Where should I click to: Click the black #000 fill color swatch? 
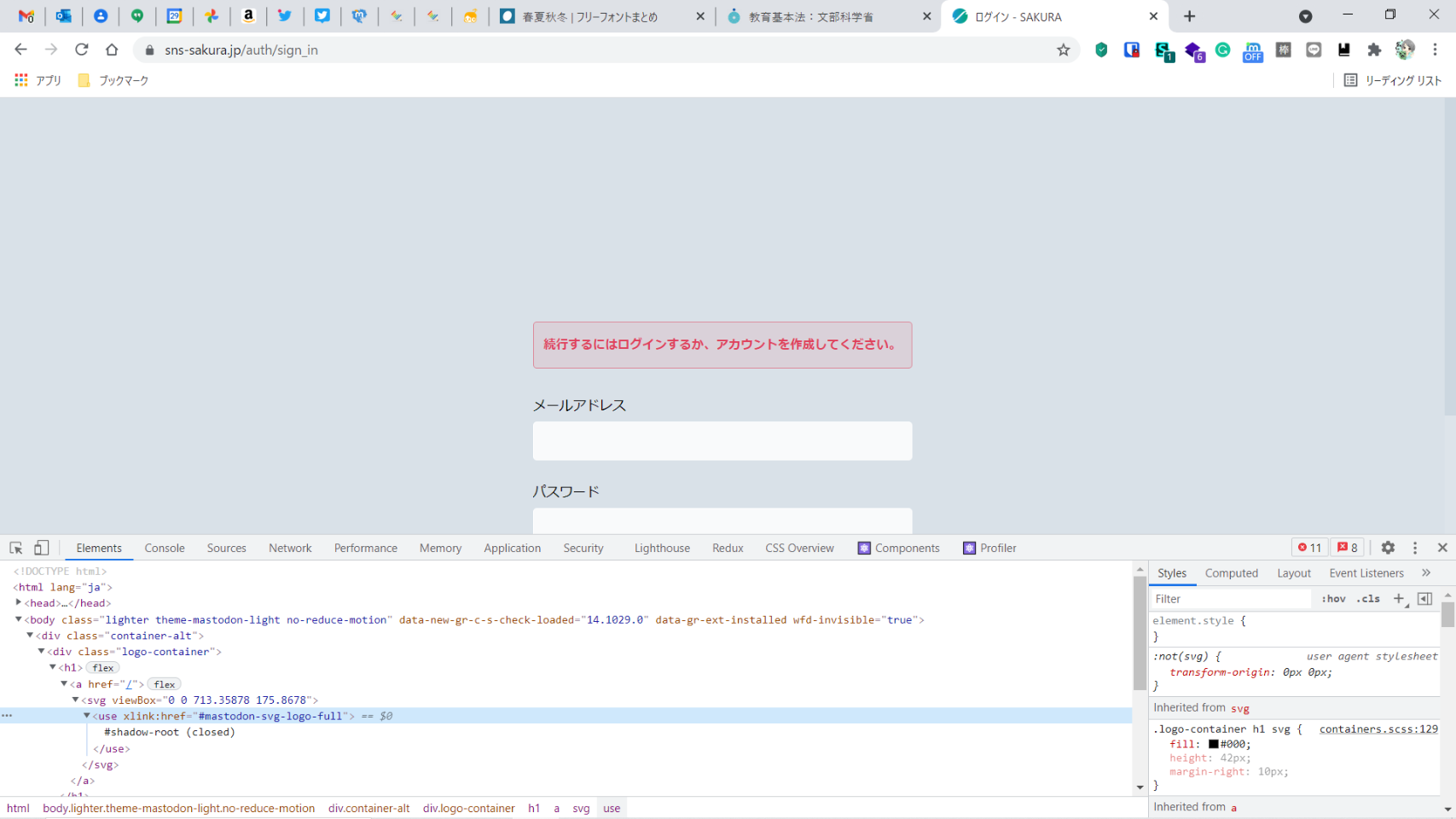click(x=1213, y=744)
